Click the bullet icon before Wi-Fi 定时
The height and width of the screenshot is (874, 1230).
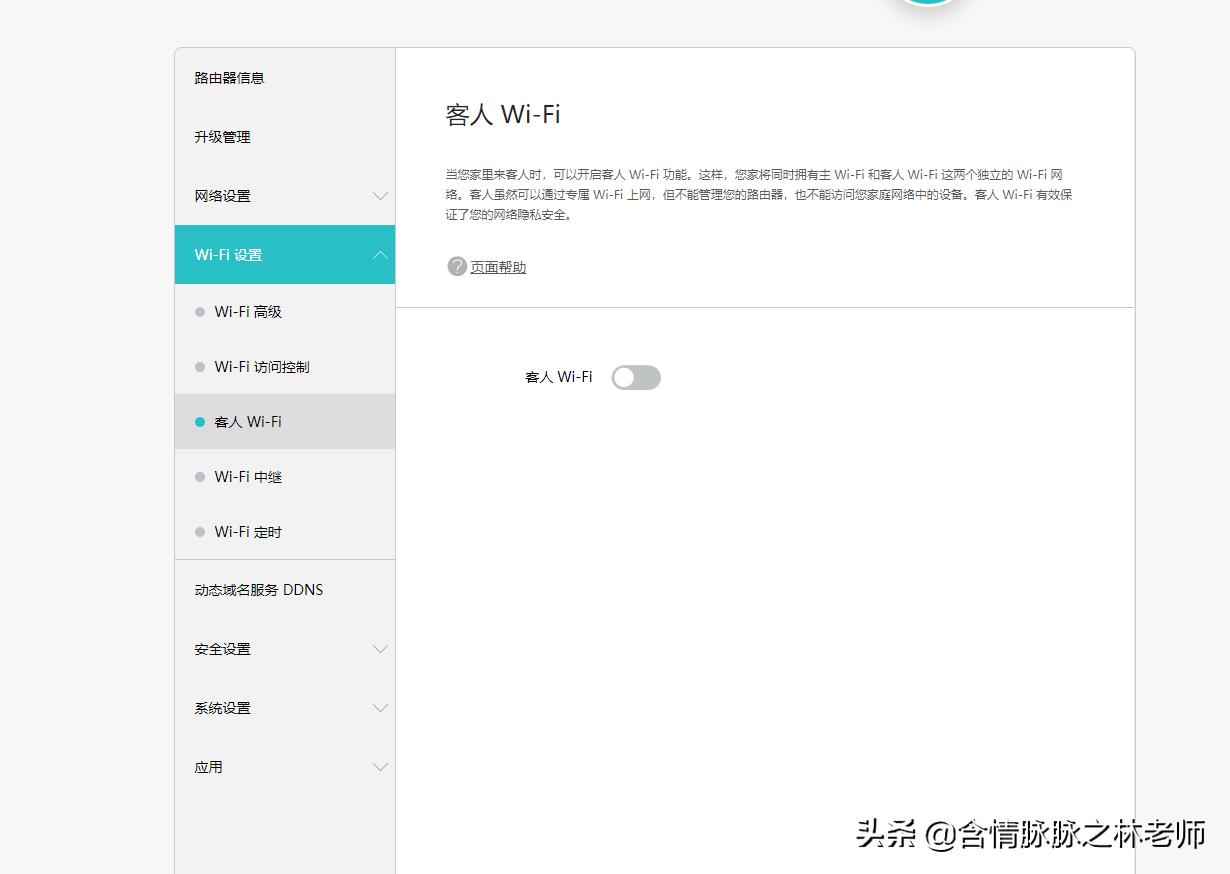pyautogui.click(x=199, y=532)
